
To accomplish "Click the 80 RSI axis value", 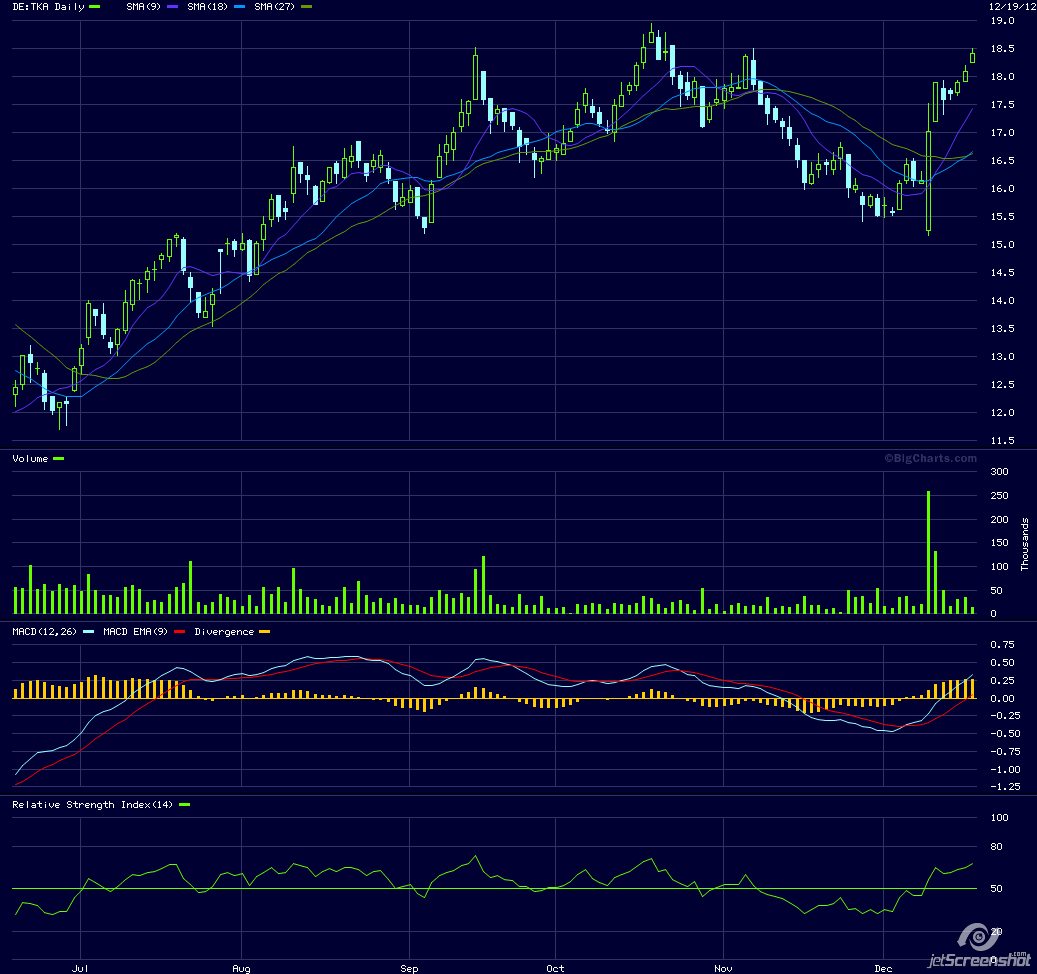I will (x=996, y=847).
